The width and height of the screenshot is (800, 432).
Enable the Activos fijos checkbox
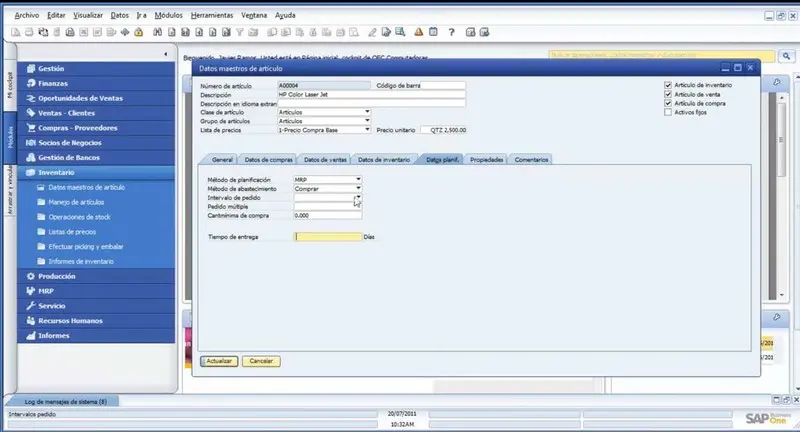coord(668,112)
